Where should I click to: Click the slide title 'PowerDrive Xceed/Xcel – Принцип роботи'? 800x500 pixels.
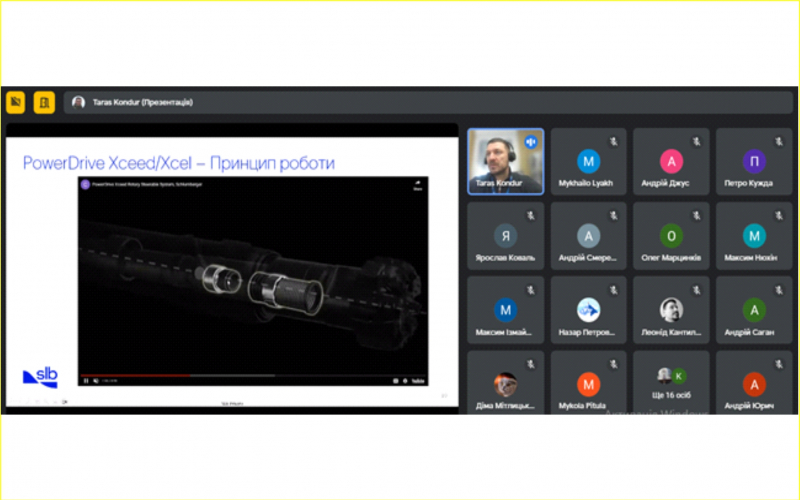click(179, 163)
